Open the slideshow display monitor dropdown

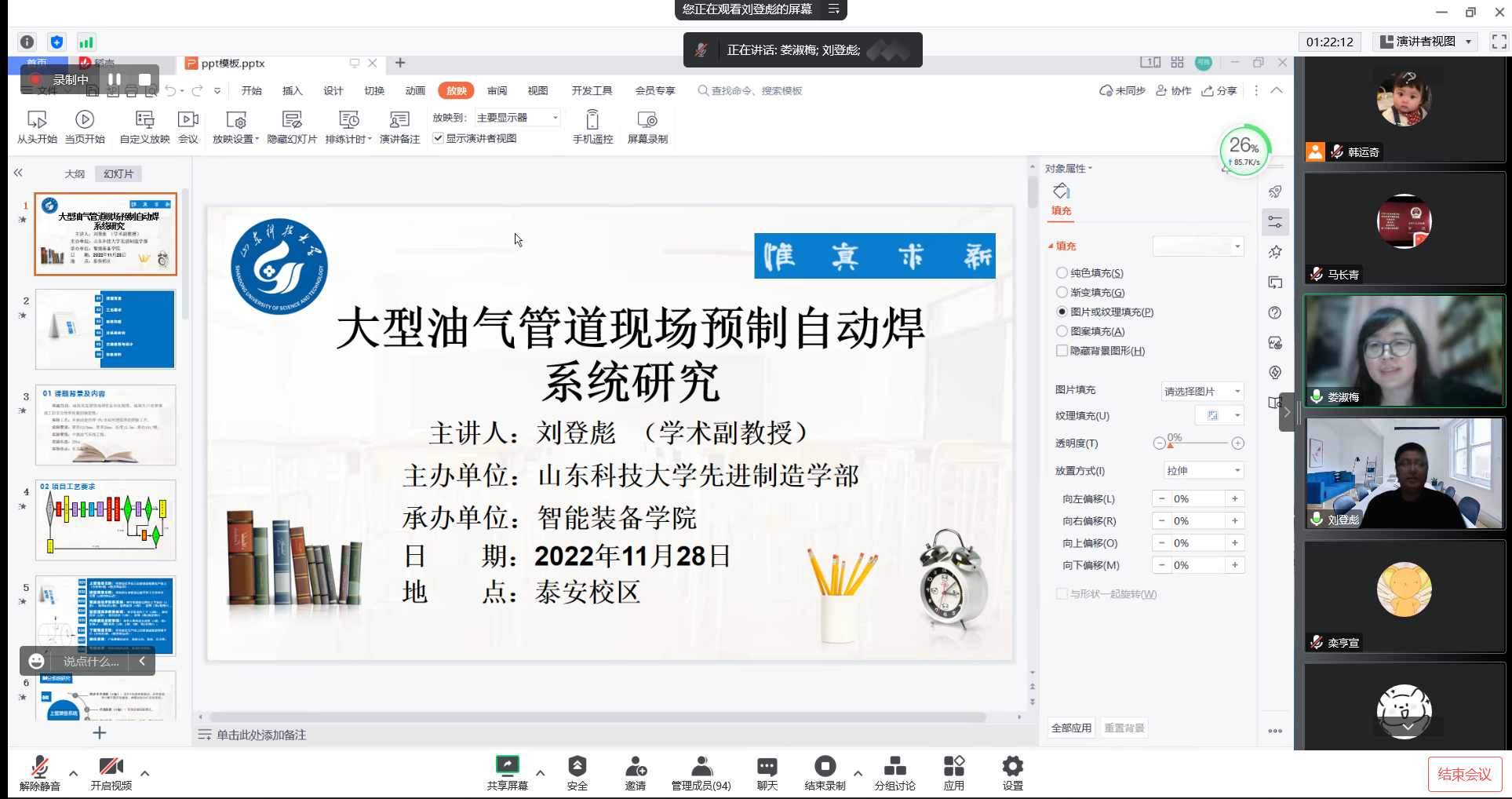[x=518, y=118]
